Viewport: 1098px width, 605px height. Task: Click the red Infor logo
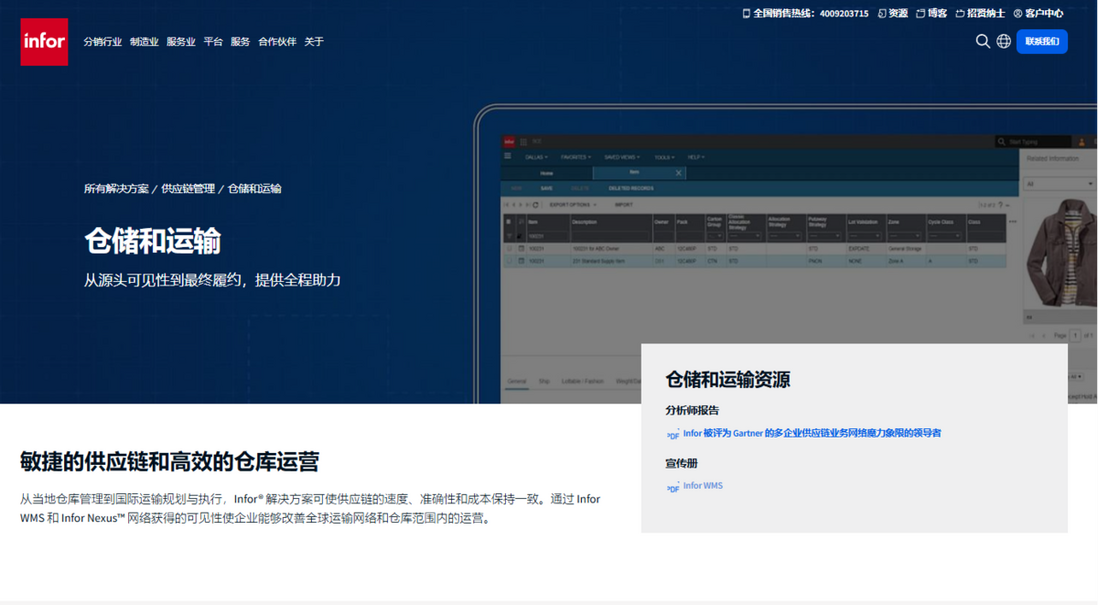(x=44, y=42)
